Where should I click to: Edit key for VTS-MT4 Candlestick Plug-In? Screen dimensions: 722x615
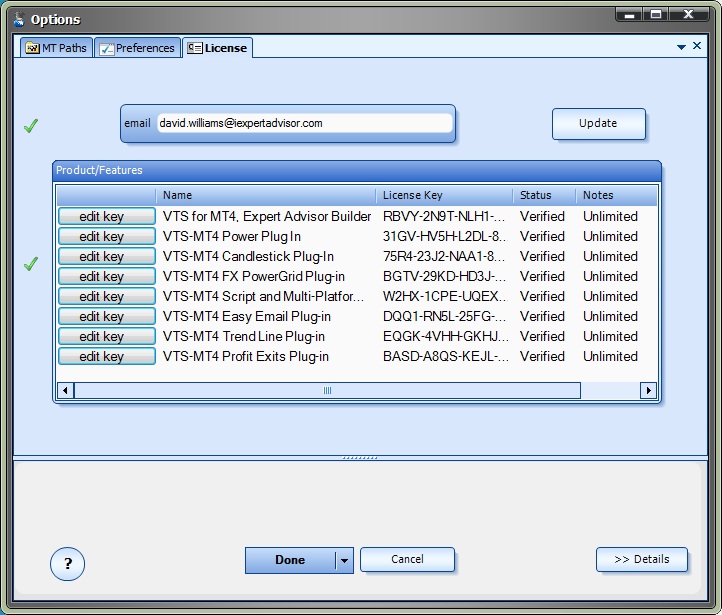[107, 256]
